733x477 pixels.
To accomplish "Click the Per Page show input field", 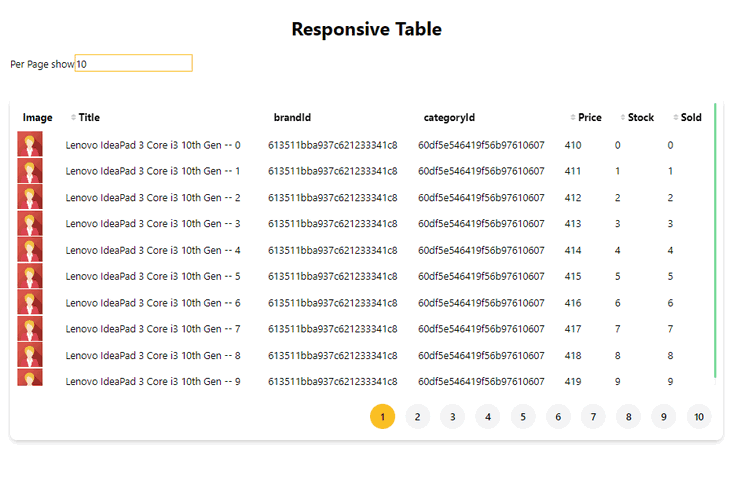I will tap(134, 63).
